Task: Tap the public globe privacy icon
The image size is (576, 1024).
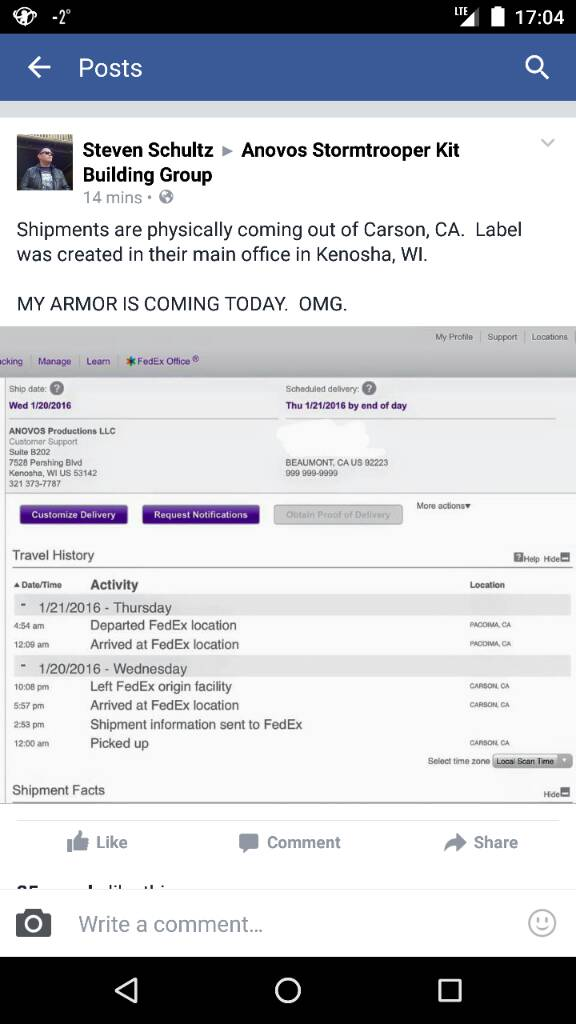Action: point(167,197)
